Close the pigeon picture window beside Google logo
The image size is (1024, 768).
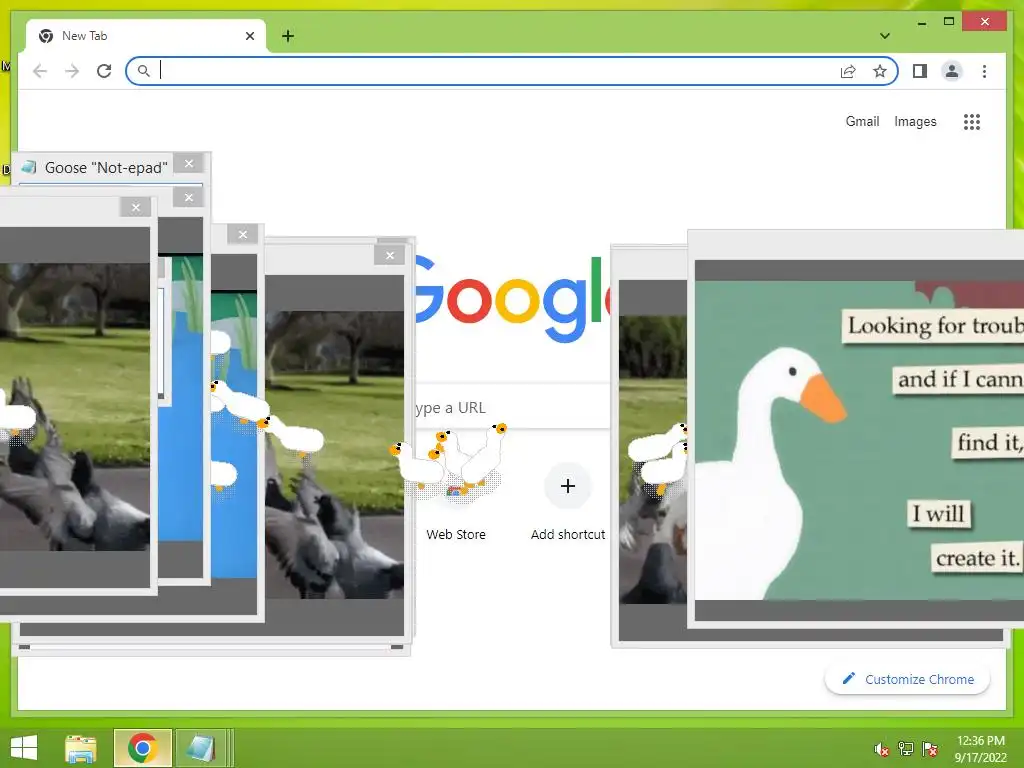(x=390, y=255)
